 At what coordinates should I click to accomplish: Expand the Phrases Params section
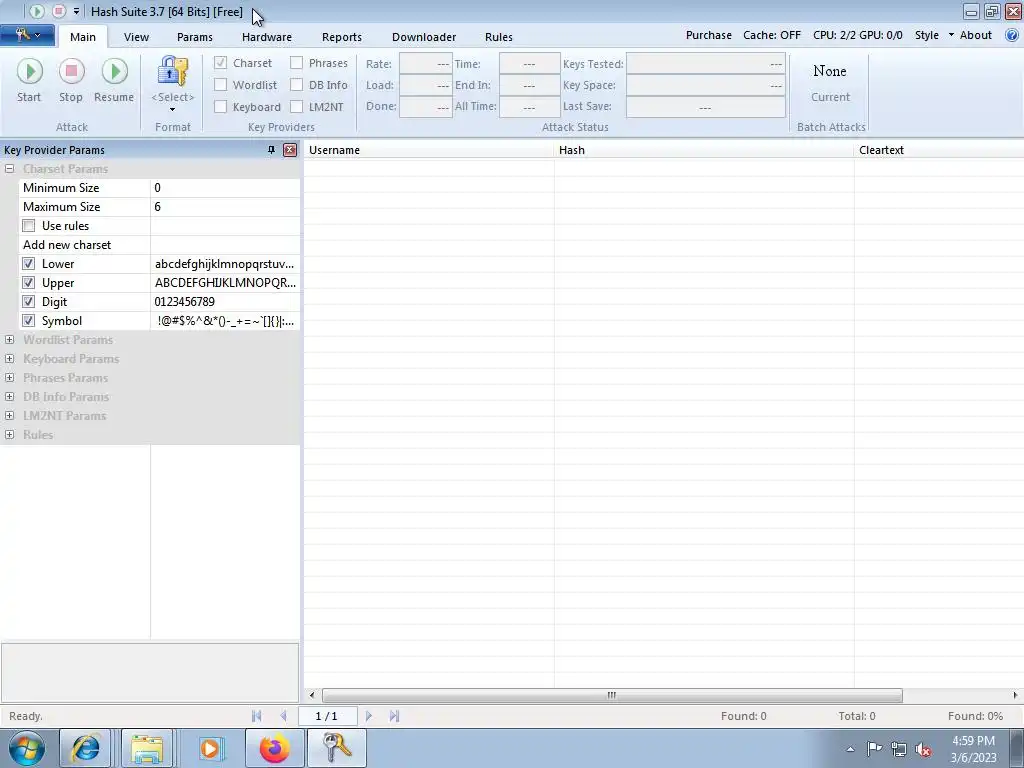9,377
